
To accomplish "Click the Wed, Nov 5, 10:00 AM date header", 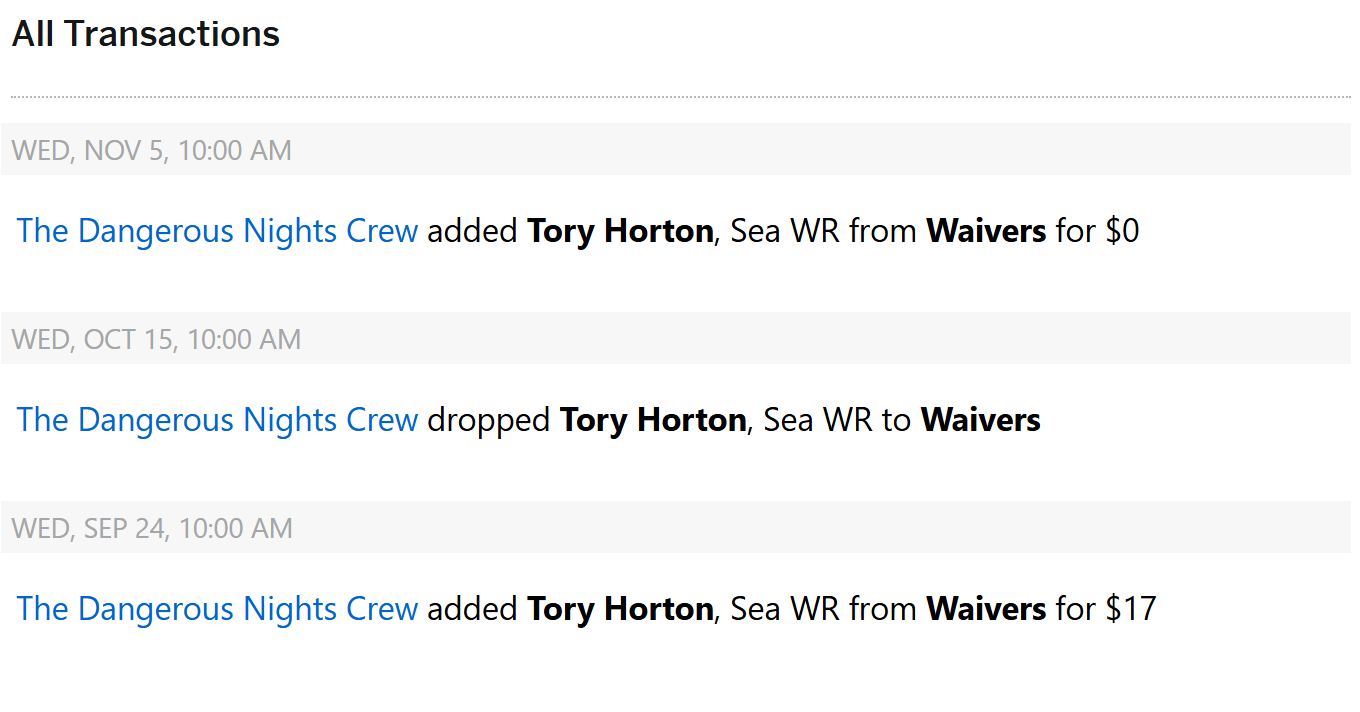I will click(152, 151).
